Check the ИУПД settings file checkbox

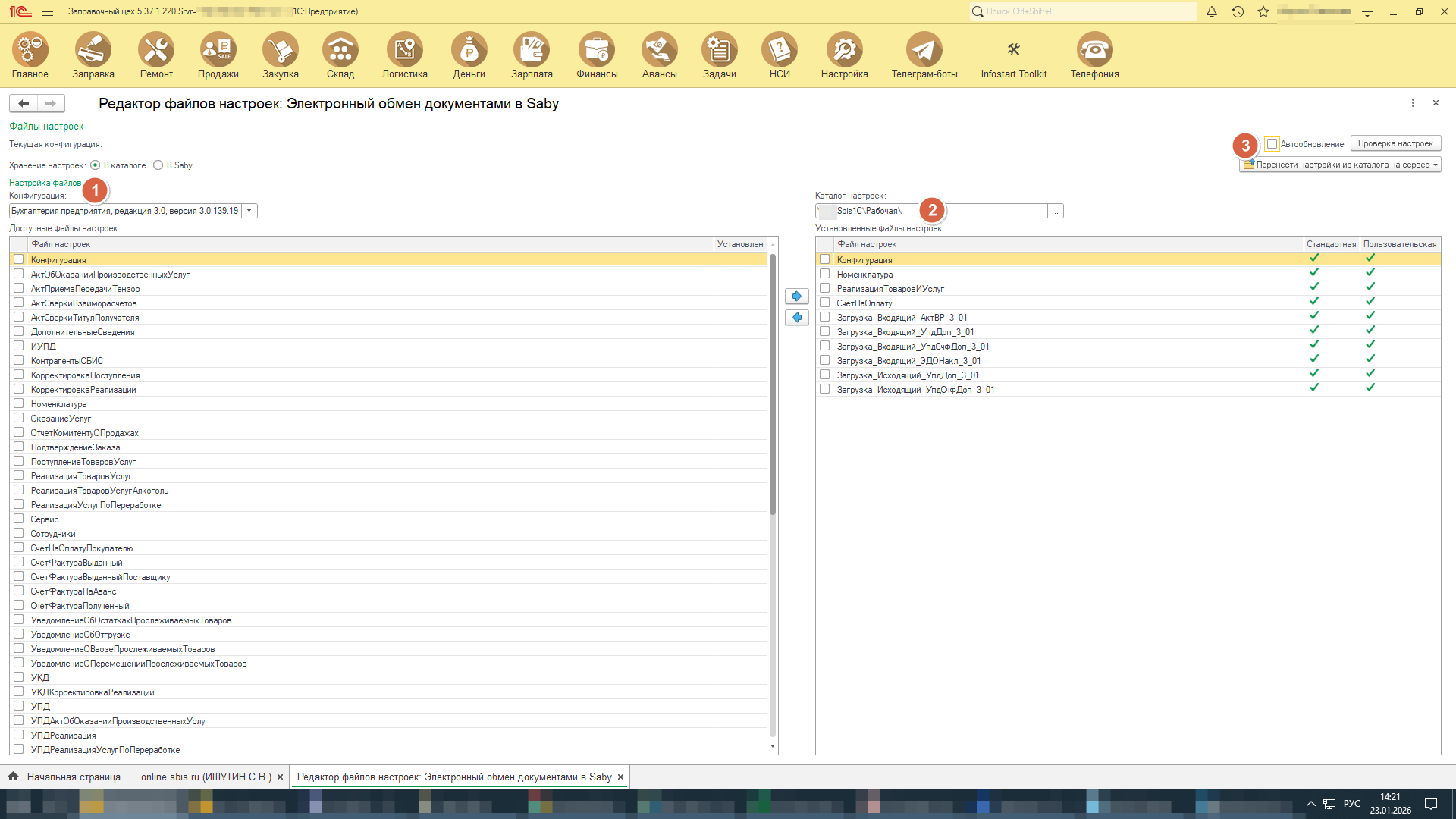(19, 346)
